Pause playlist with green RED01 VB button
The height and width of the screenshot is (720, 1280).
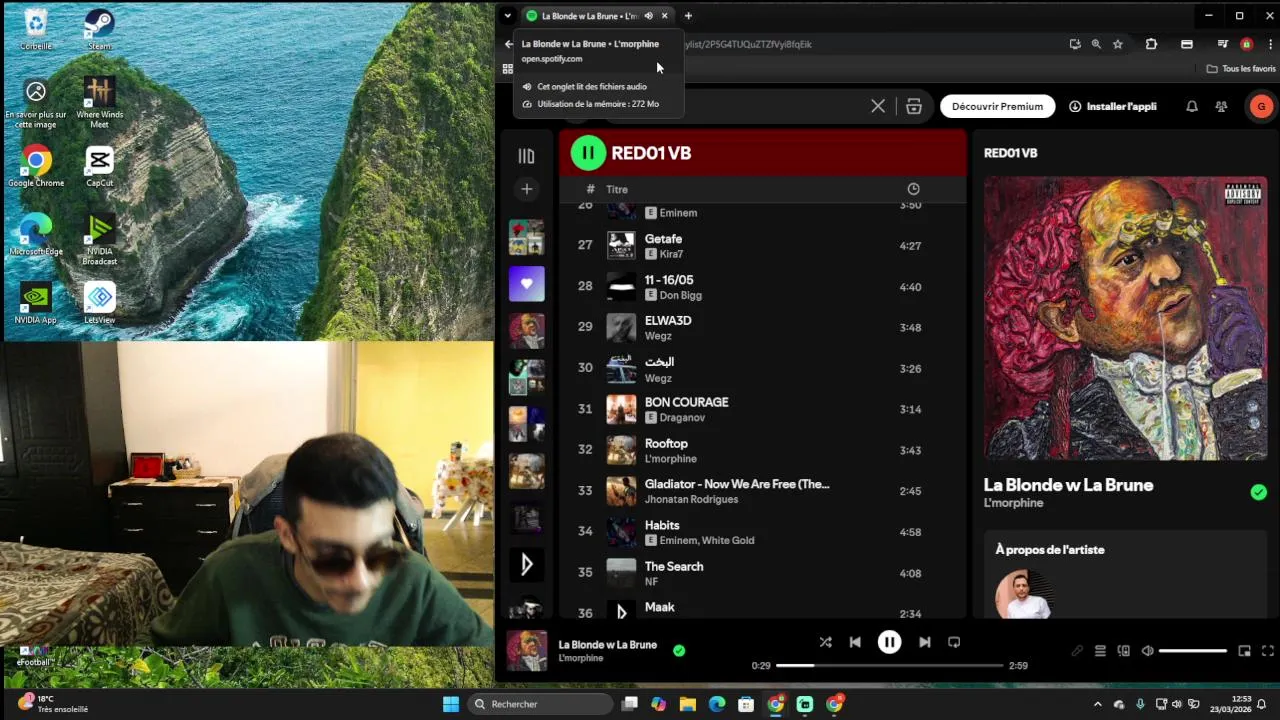(588, 153)
